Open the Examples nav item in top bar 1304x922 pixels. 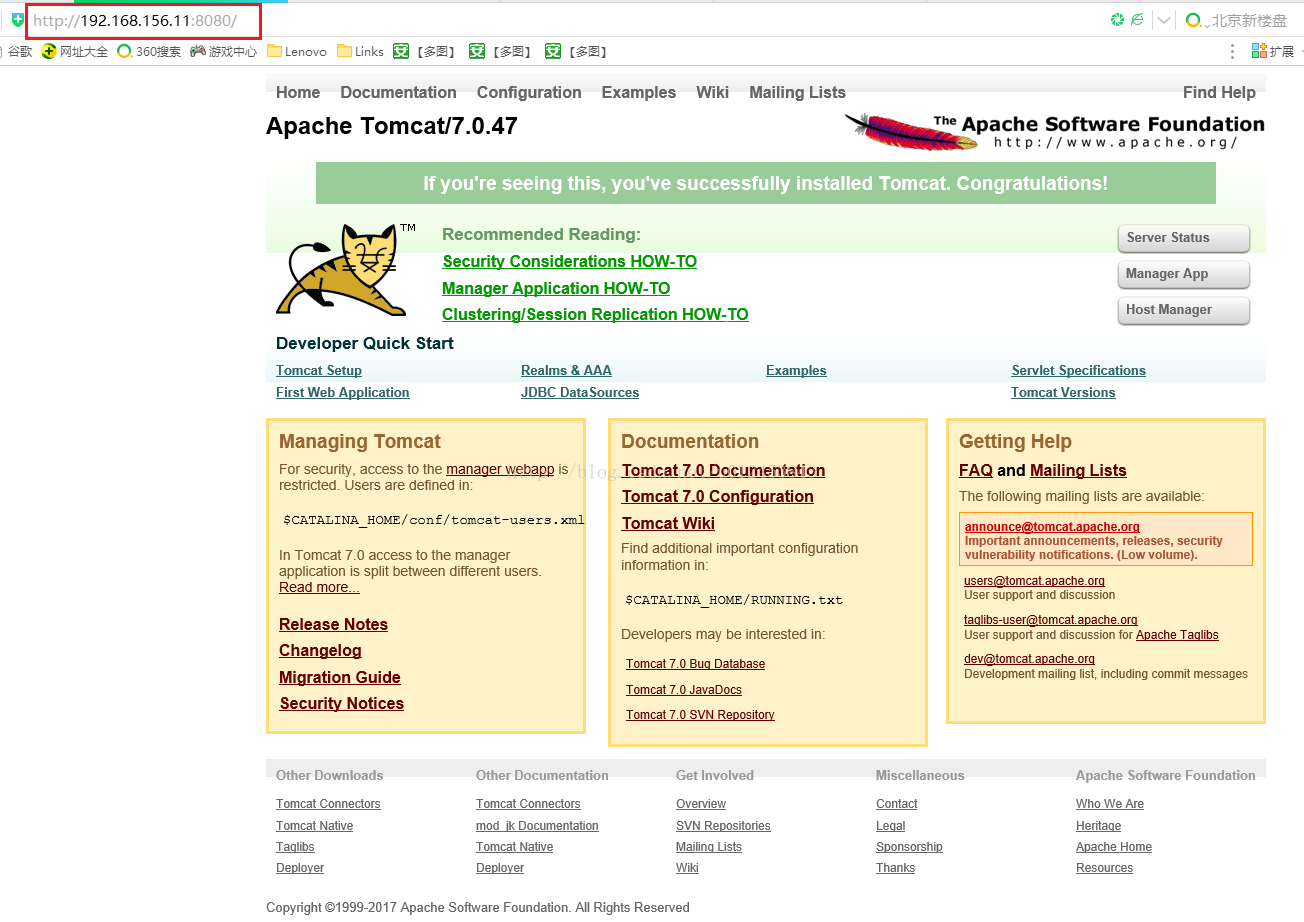coord(639,92)
